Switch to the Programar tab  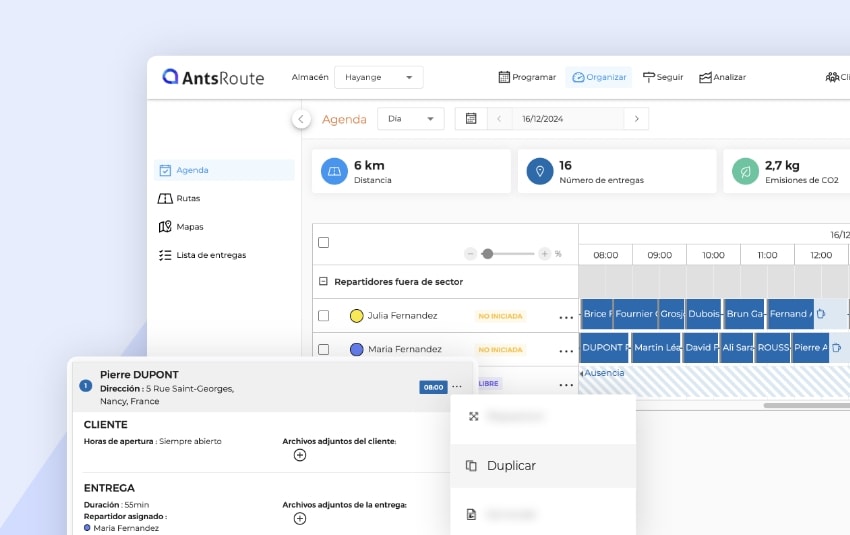tap(527, 77)
